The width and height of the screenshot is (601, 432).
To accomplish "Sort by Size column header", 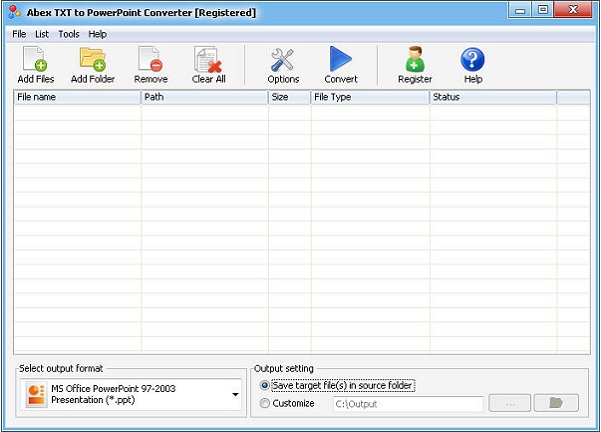I will (x=289, y=97).
